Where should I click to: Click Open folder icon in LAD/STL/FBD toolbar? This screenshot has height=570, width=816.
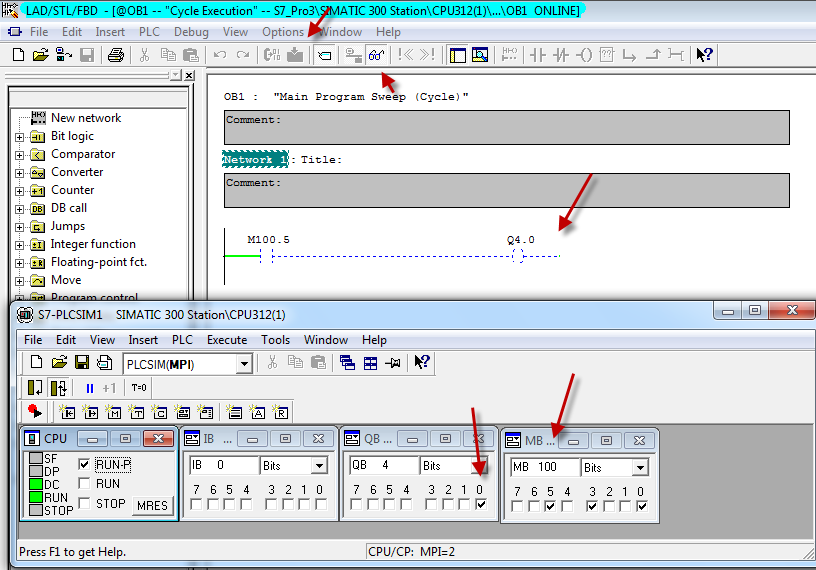tap(41, 55)
